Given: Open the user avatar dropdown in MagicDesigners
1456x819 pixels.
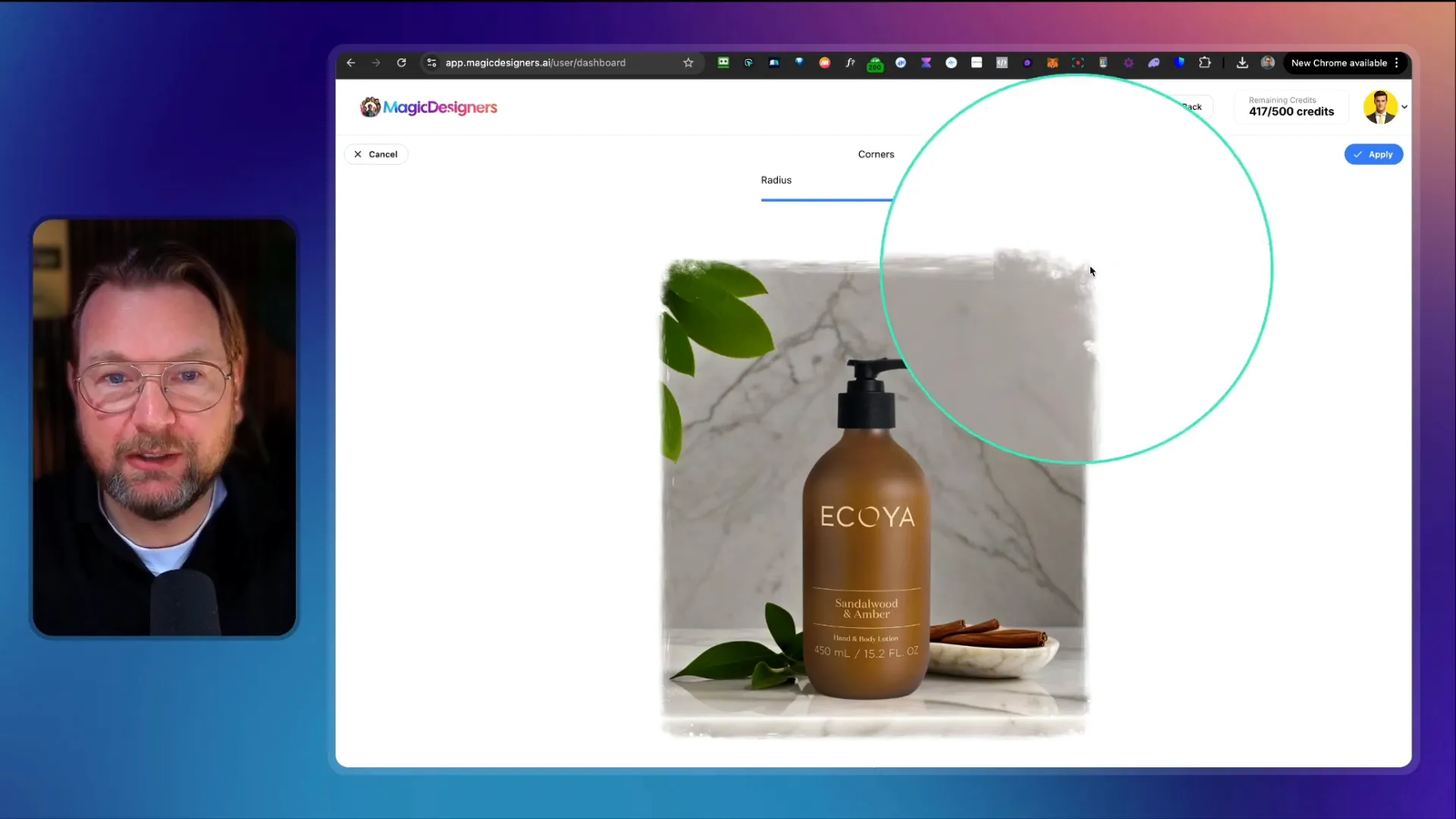Looking at the screenshot, I should point(1386,107).
